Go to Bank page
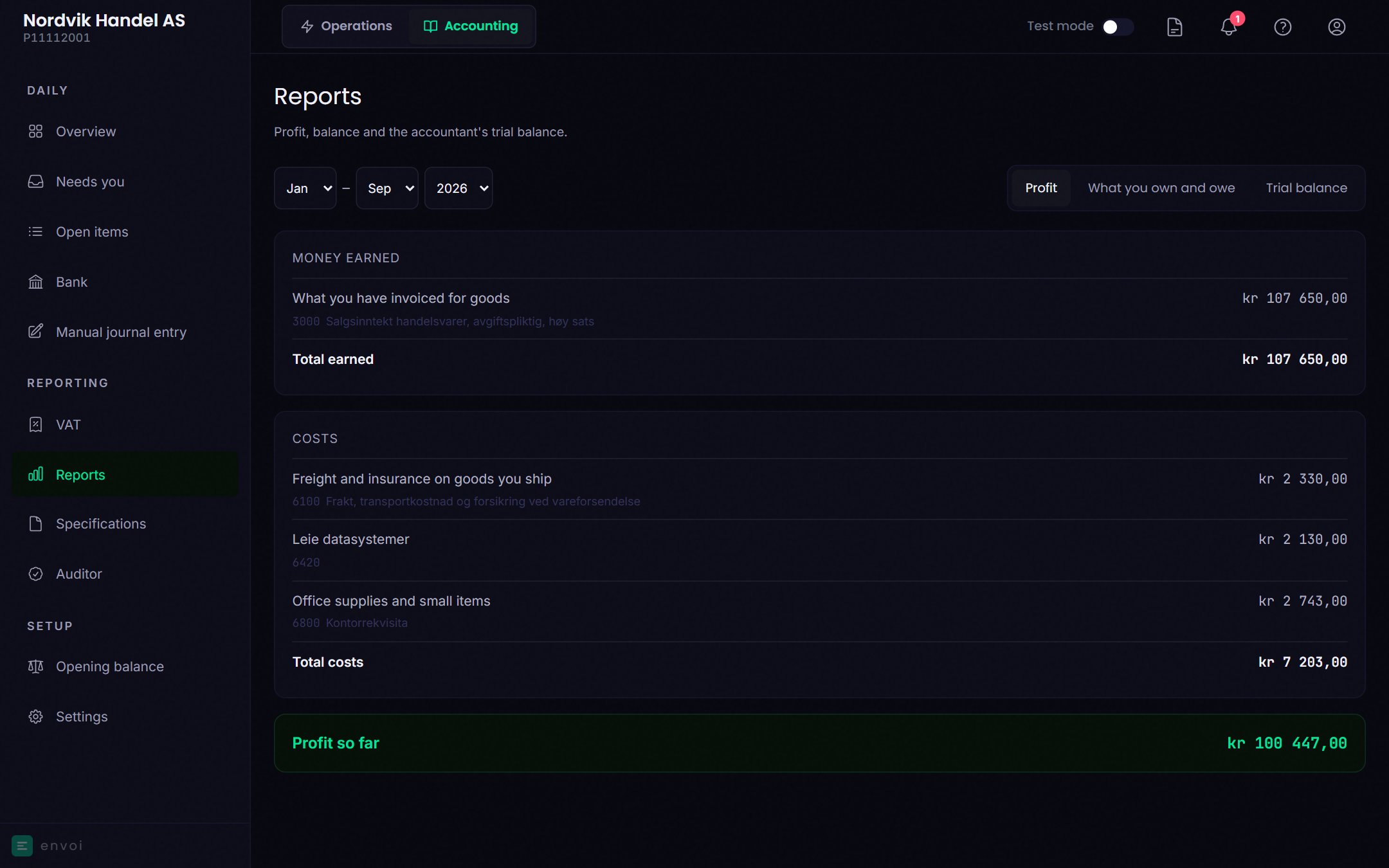The height and width of the screenshot is (868, 1389). [x=125, y=282]
